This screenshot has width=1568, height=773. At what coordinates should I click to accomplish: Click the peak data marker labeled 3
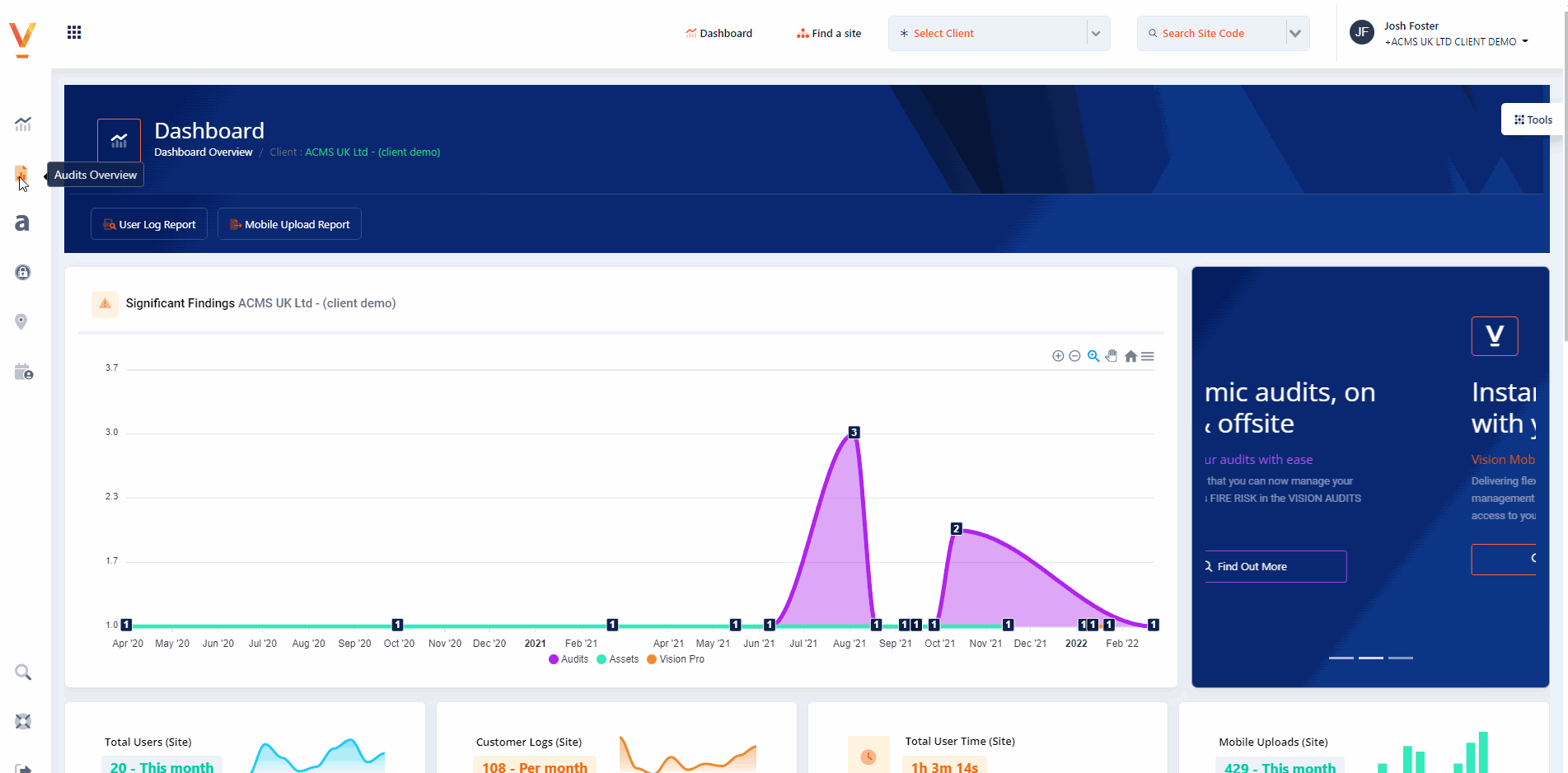coord(854,432)
